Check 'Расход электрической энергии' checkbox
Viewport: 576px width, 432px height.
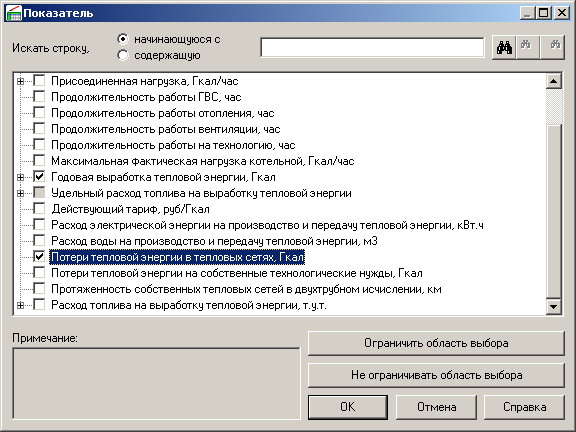click(39, 224)
